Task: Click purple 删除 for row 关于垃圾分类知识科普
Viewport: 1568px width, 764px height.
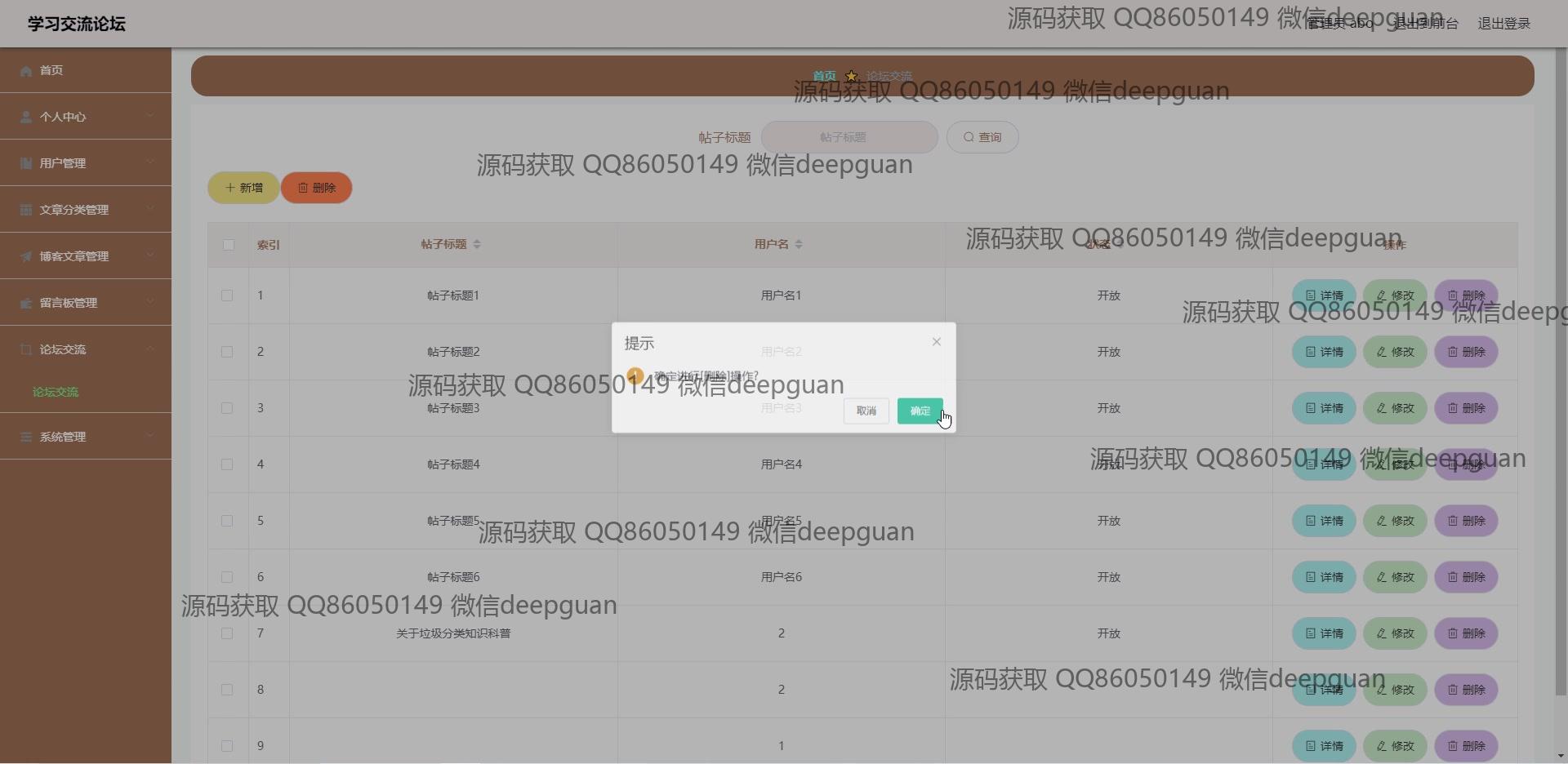Action: click(x=1466, y=633)
